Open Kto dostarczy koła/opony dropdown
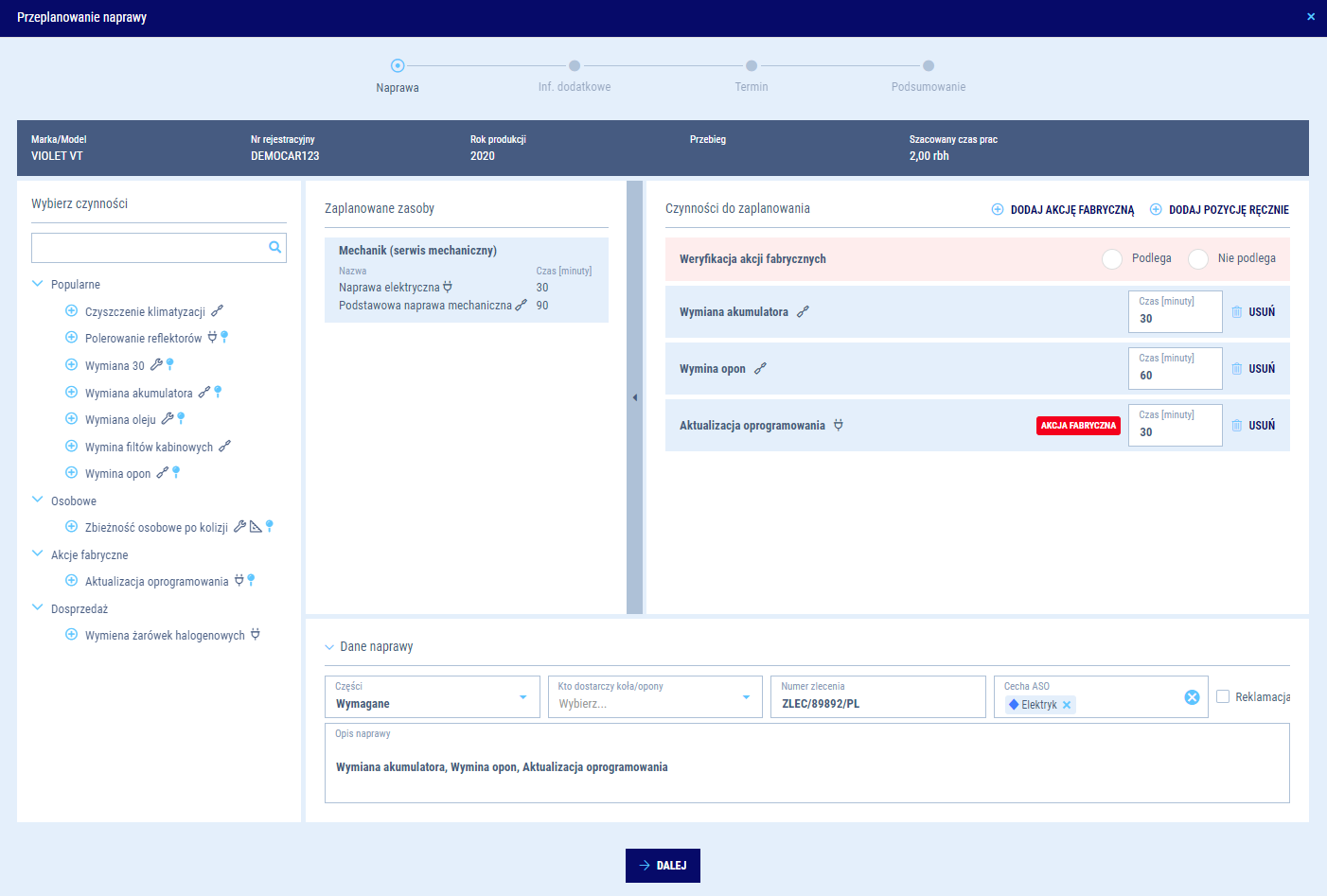The height and width of the screenshot is (896, 1327). click(746, 697)
